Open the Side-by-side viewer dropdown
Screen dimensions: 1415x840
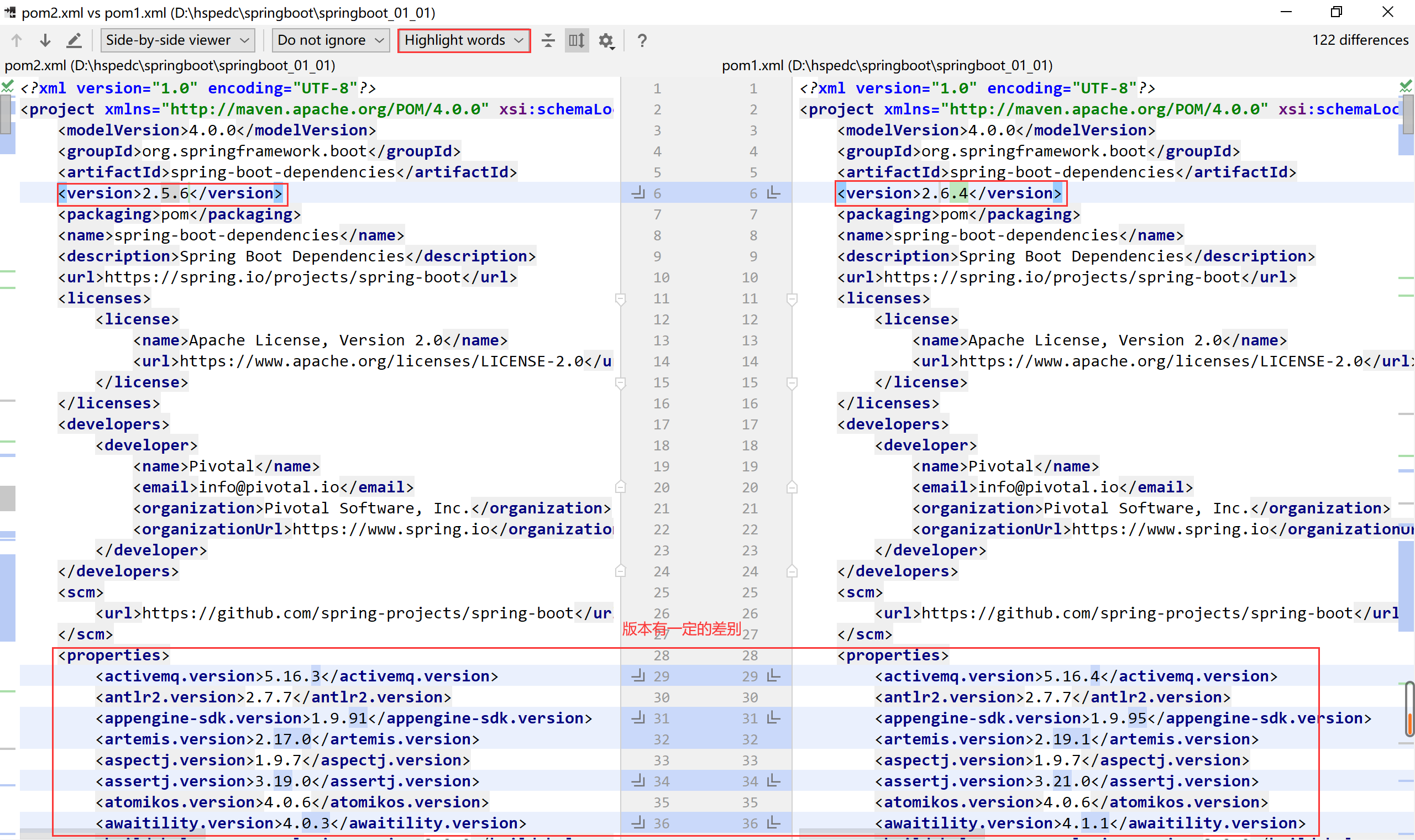click(178, 40)
